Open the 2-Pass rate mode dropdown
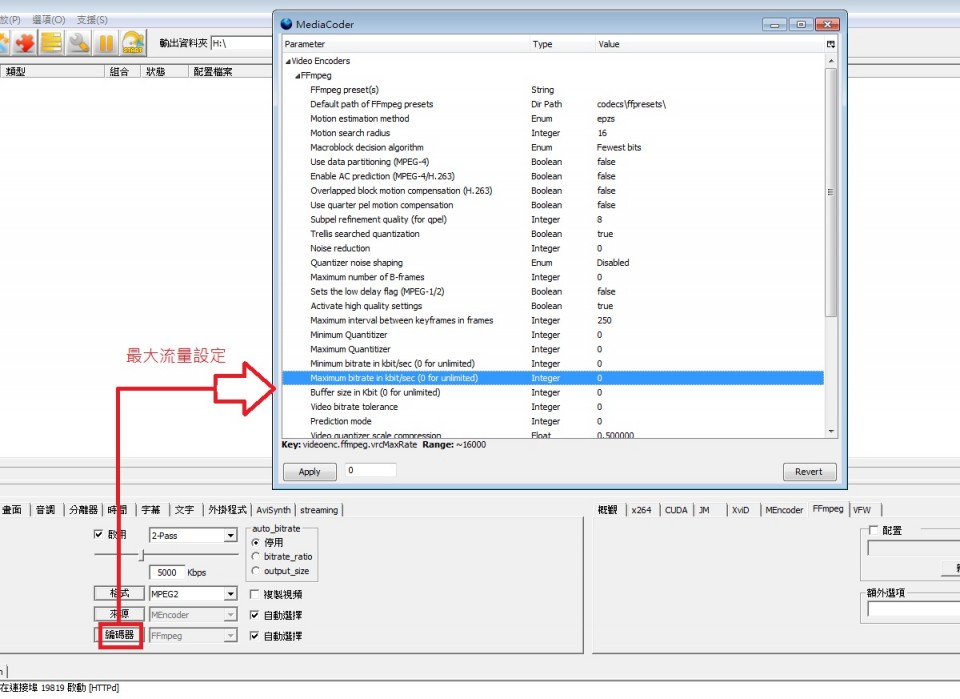This screenshot has width=960, height=699. [x=230, y=536]
